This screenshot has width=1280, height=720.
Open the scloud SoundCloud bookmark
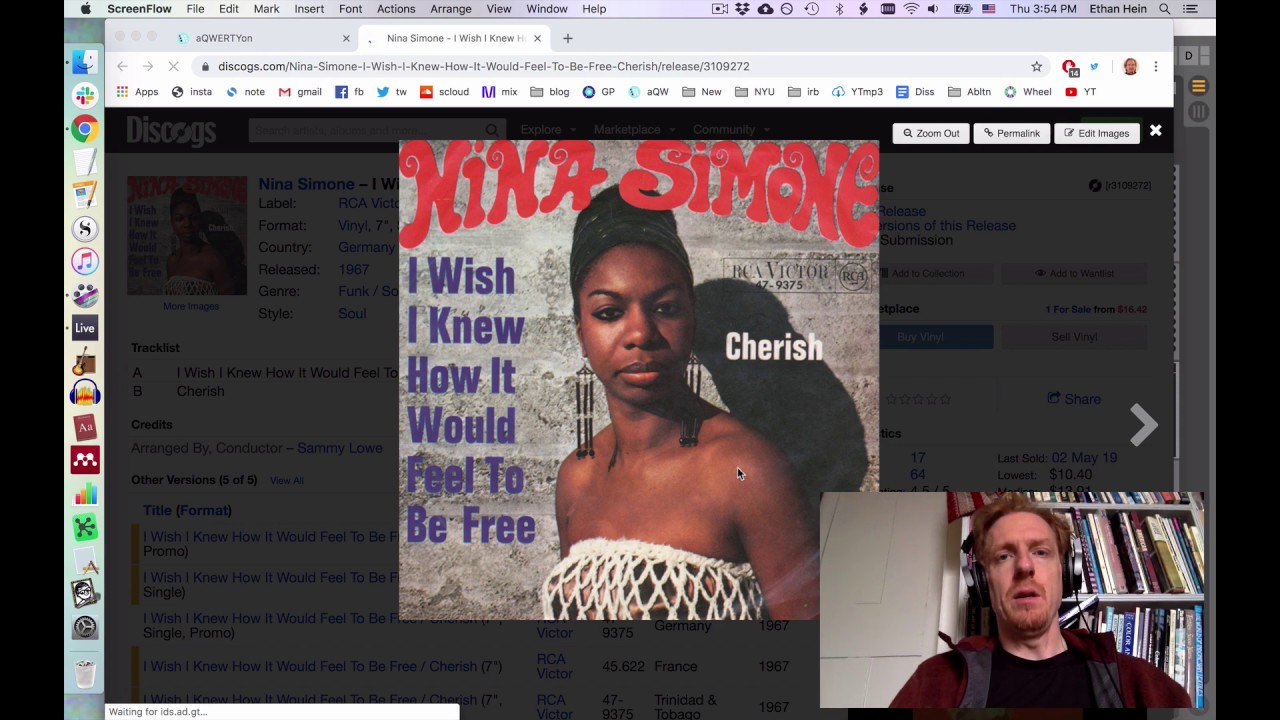444,91
